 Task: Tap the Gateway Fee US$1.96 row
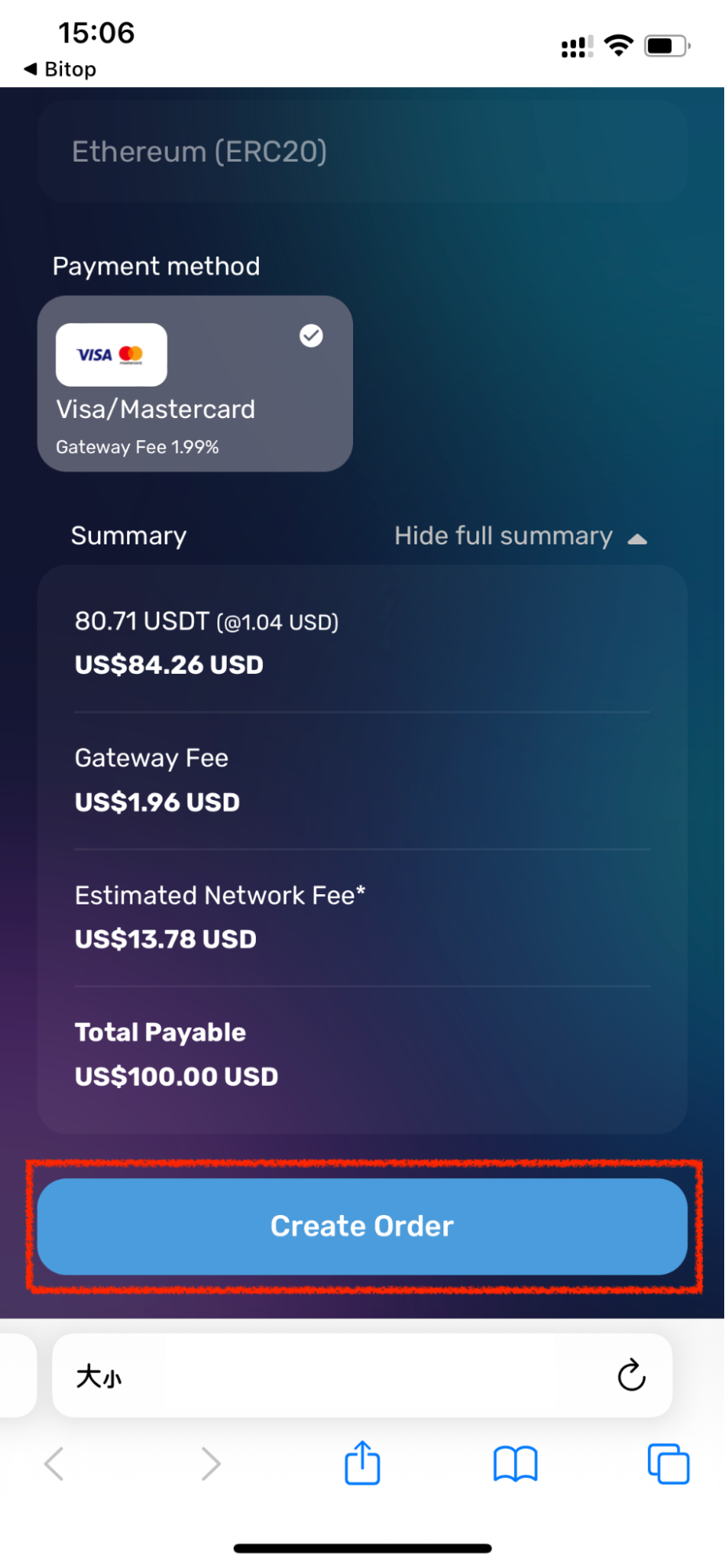[x=362, y=780]
